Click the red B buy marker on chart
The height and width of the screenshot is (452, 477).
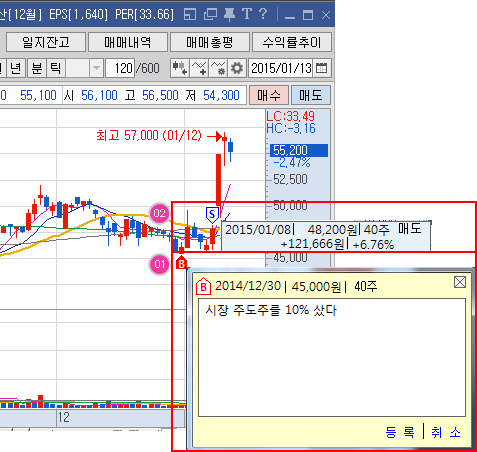(x=181, y=263)
